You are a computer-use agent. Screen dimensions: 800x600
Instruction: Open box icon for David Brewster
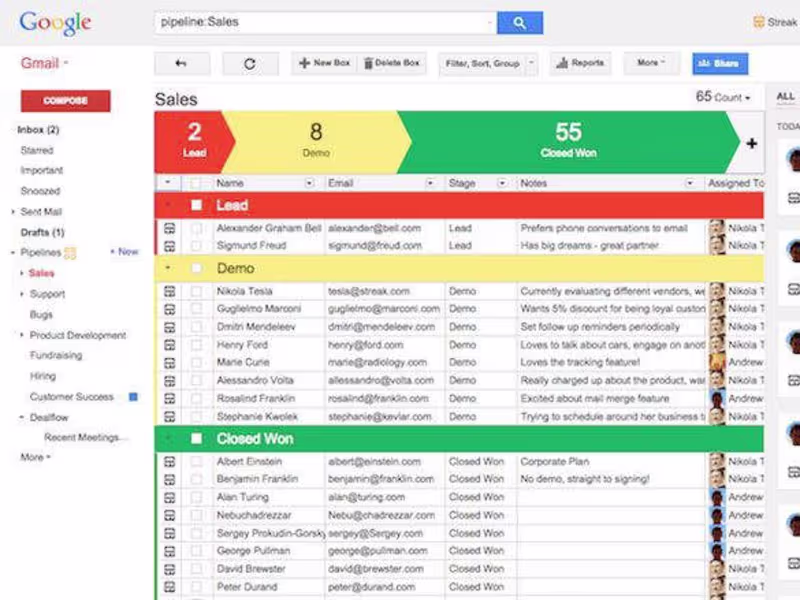point(169,569)
